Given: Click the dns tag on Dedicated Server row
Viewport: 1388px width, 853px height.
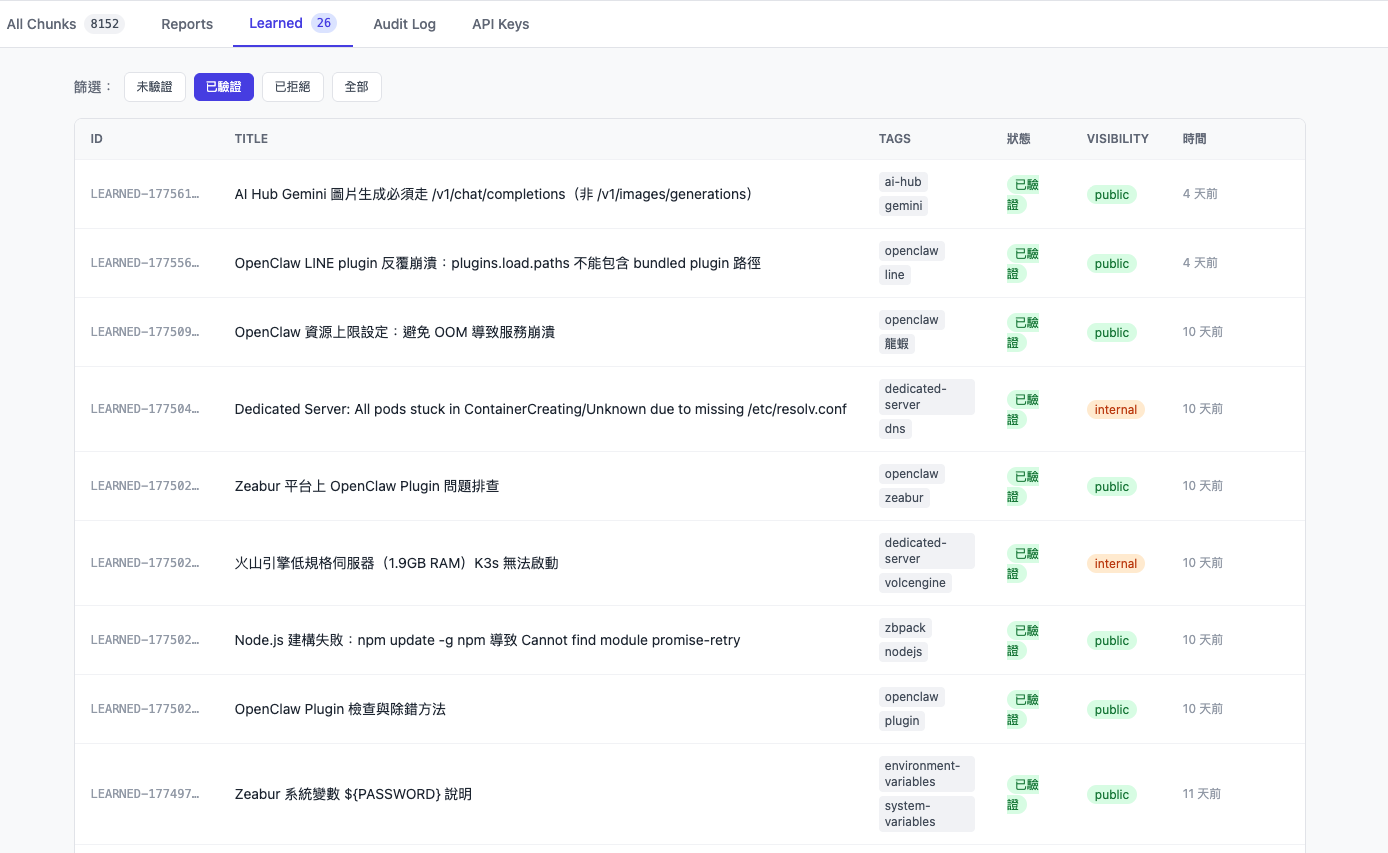Looking at the screenshot, I should tap(894, 428).
